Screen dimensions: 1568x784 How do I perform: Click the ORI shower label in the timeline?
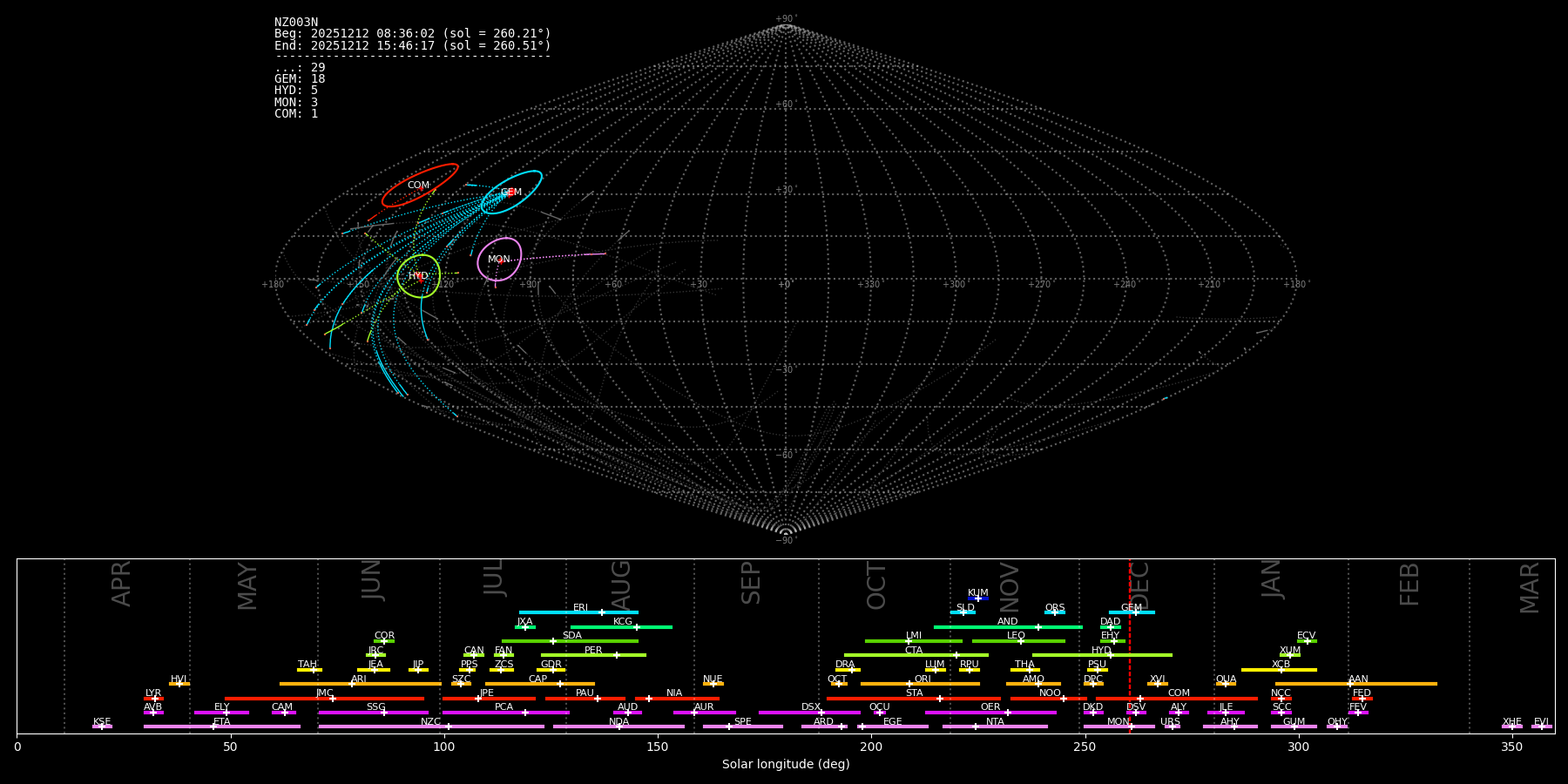point(923,679)
